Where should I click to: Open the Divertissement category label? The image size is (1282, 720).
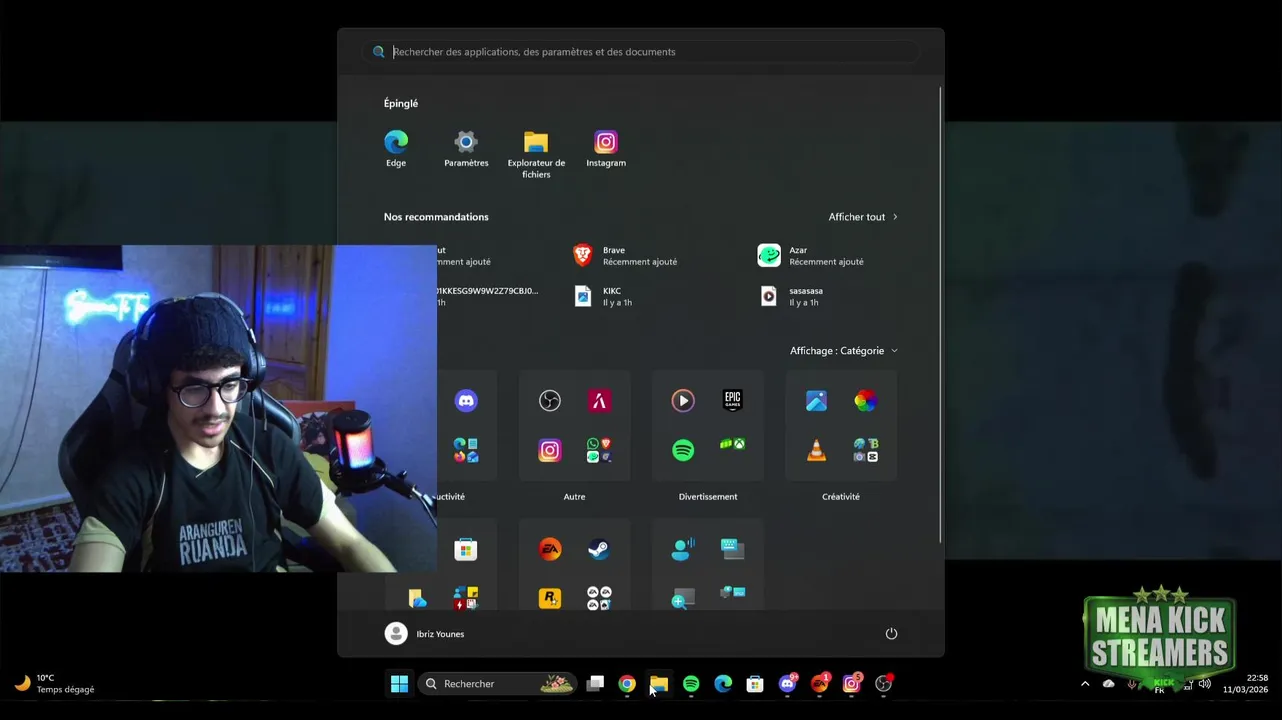coord(708,497)
